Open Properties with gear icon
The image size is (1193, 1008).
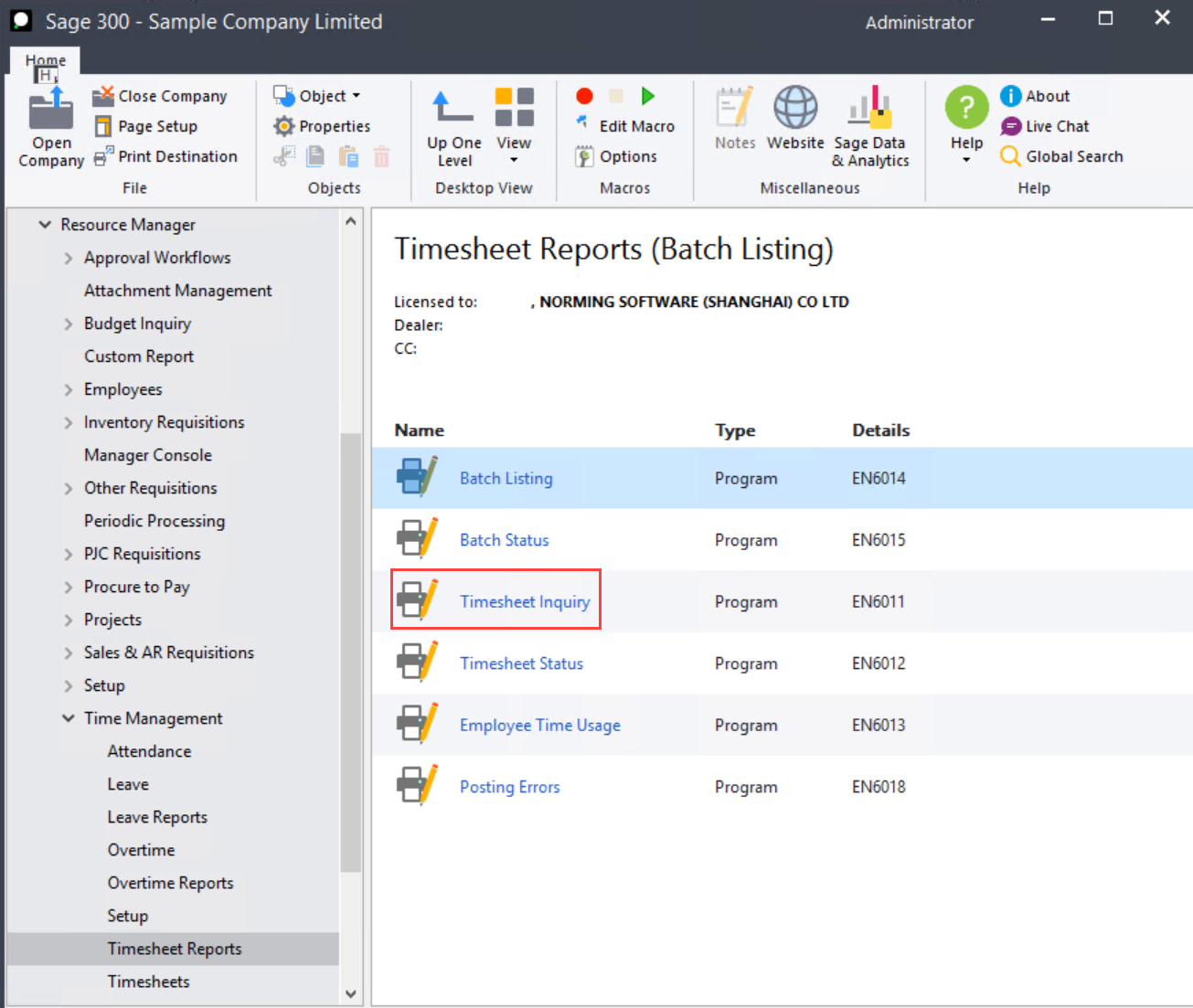click(x=323, y=126)
